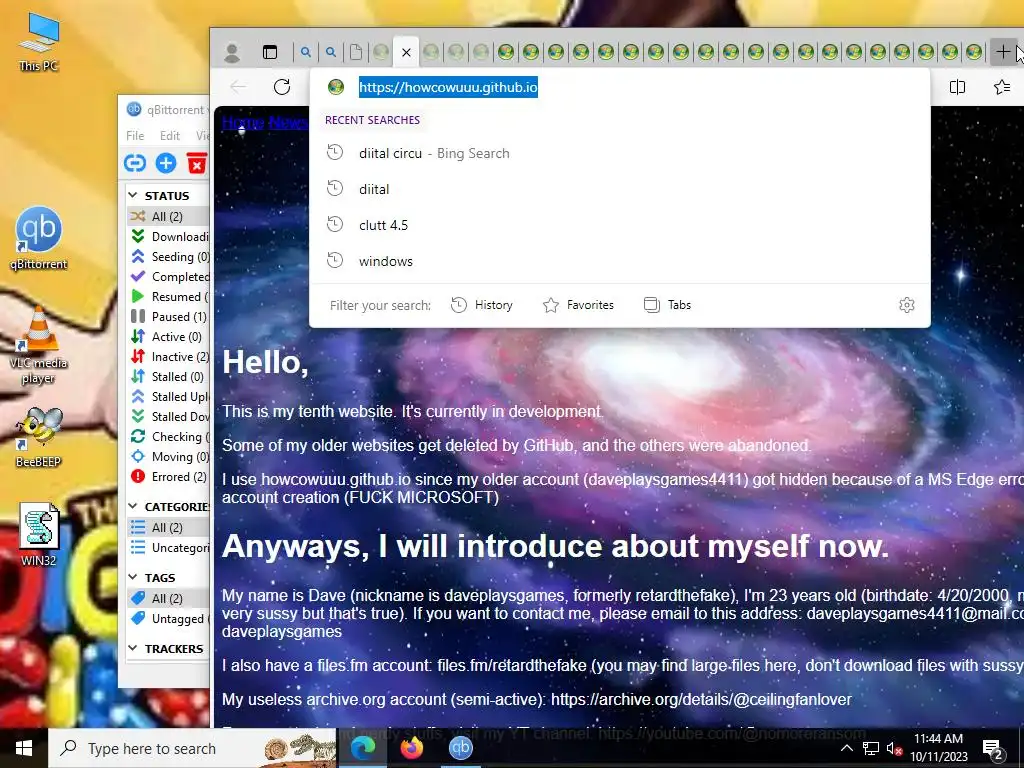This screenshot has height=768, width=1024.
Task: Click taskbar 'Type here to search' box
Action: [x=193, y=748]
